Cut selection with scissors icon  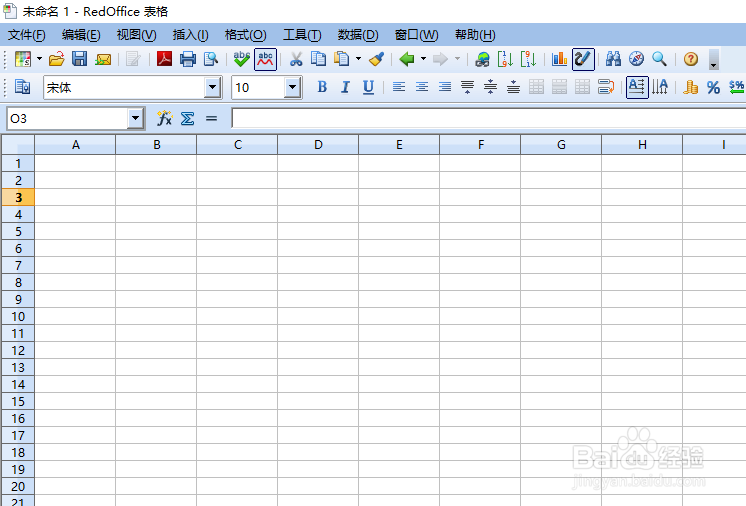click(x=296, y=59)
